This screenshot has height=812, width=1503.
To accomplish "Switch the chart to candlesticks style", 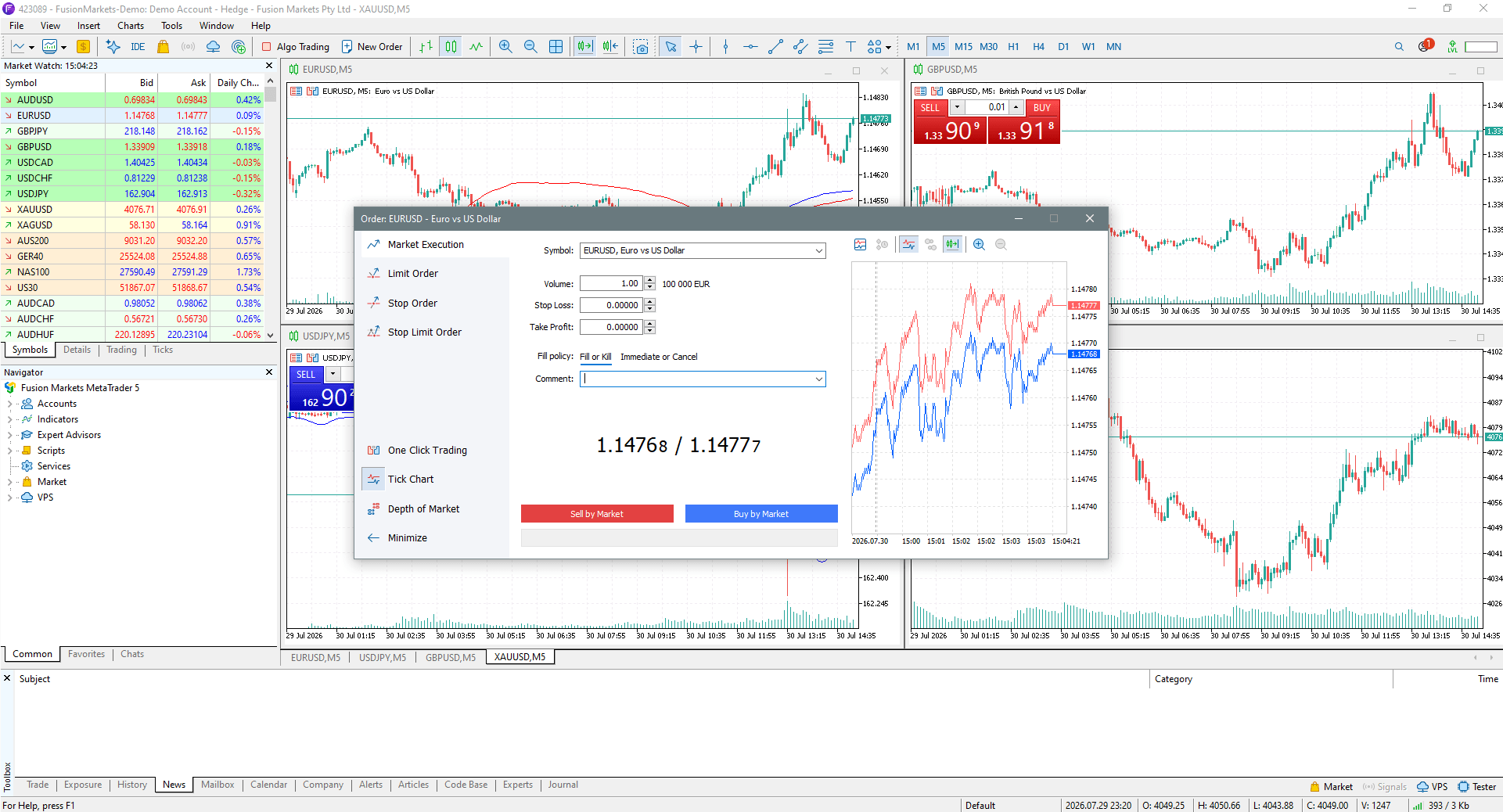I will coord(451,47).
